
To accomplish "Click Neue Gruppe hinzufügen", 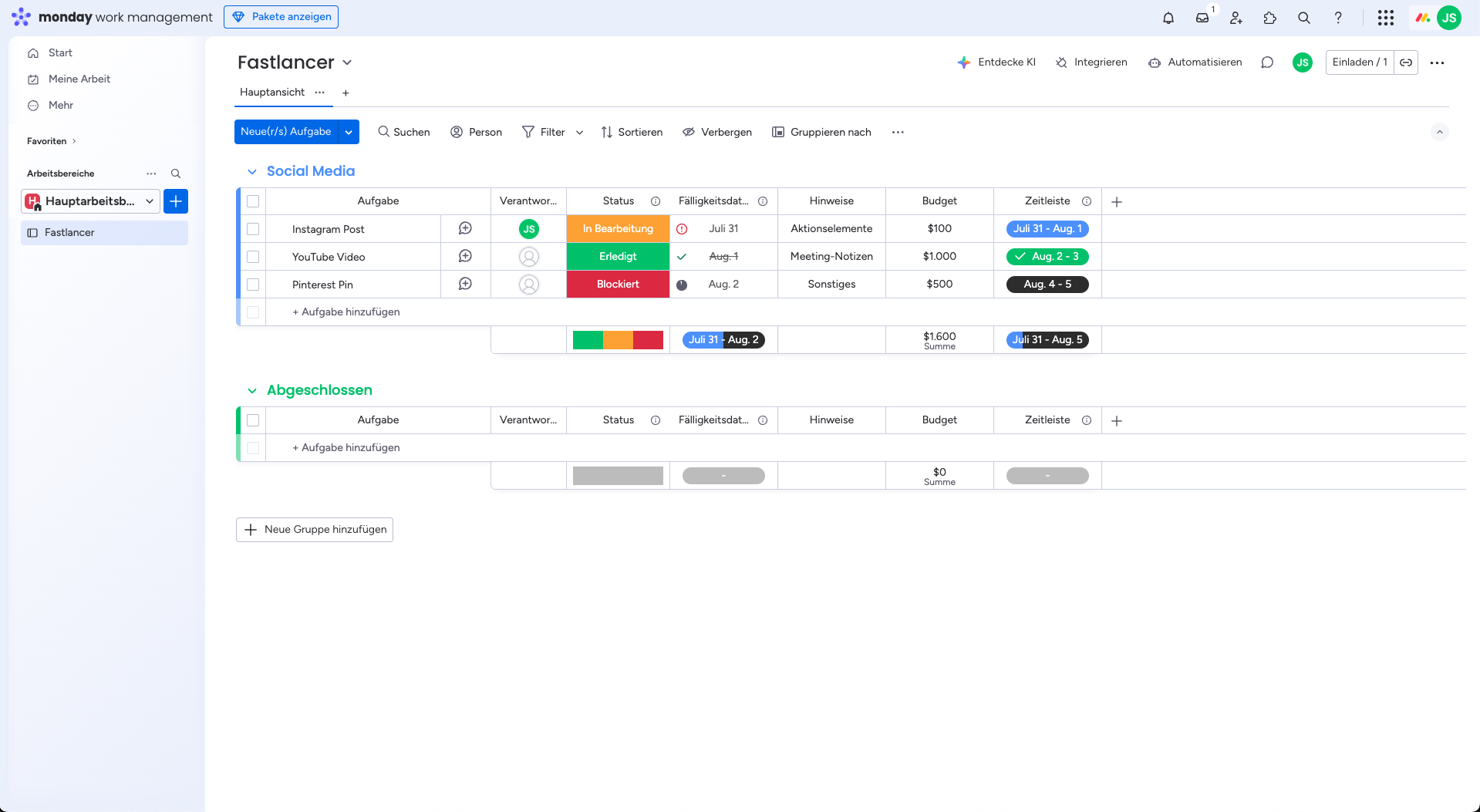I will coord(315,530).
